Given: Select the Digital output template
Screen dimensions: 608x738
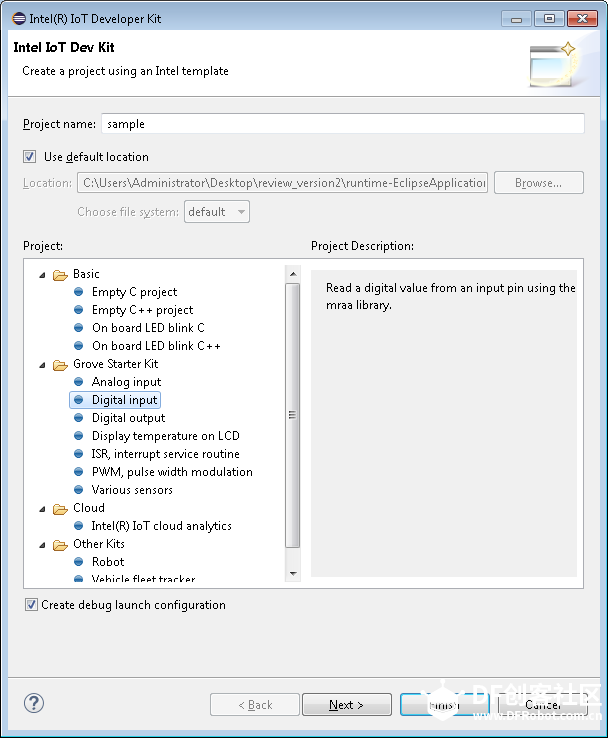Looking at the screenshot, I should tap(128, 418).
